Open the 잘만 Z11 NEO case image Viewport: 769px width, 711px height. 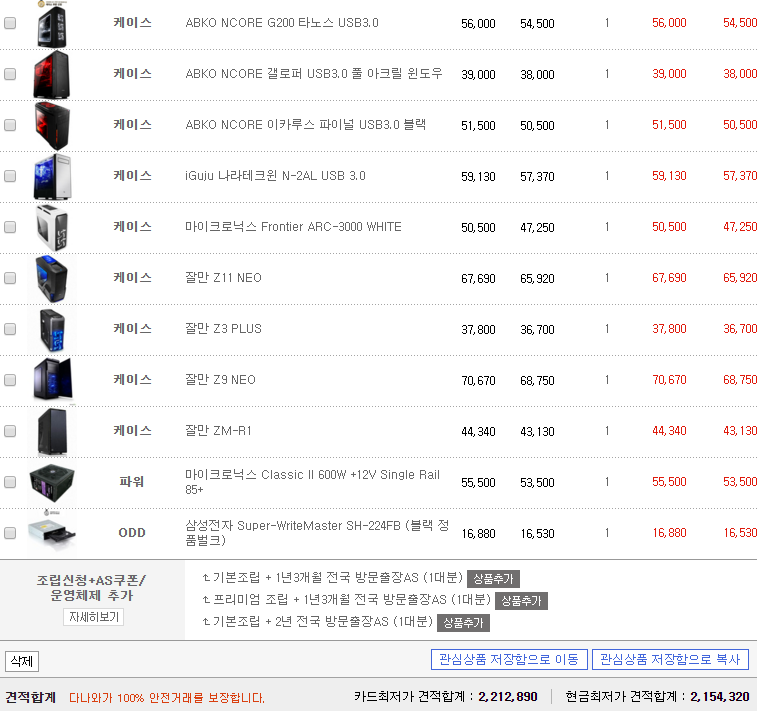tap(52, 279)
